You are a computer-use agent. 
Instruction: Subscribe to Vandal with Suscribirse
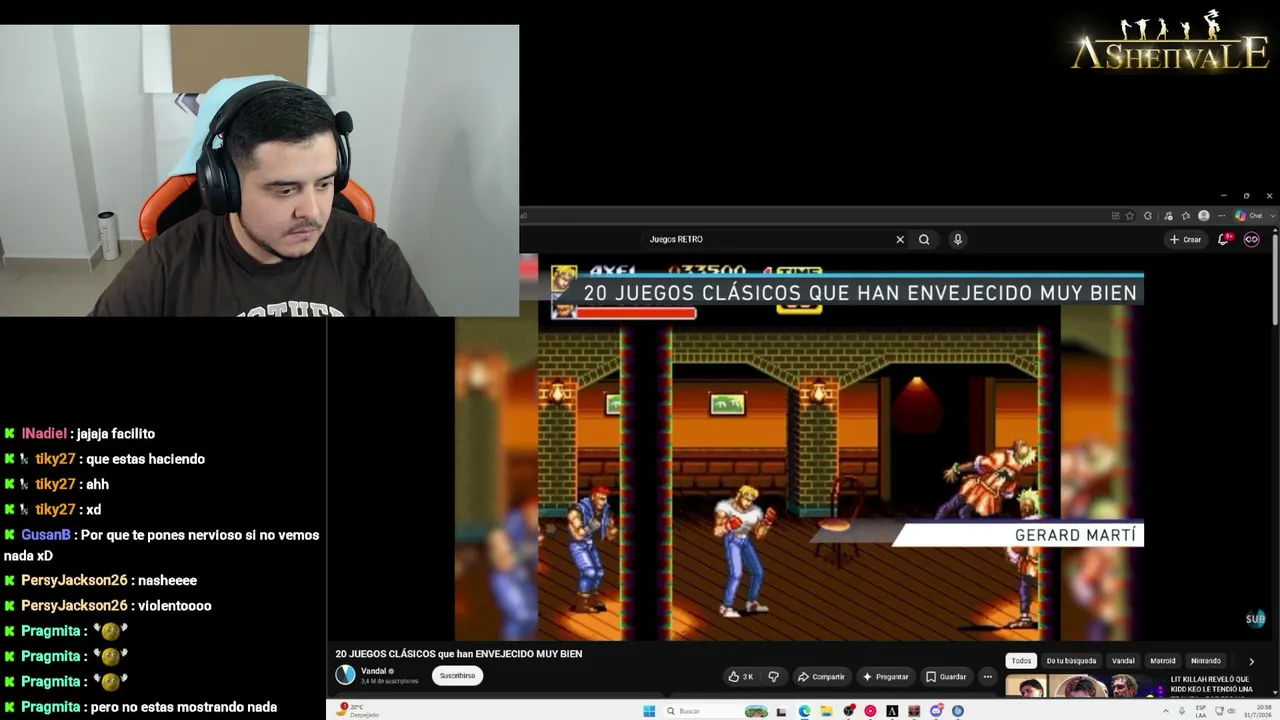pos(457,676)
